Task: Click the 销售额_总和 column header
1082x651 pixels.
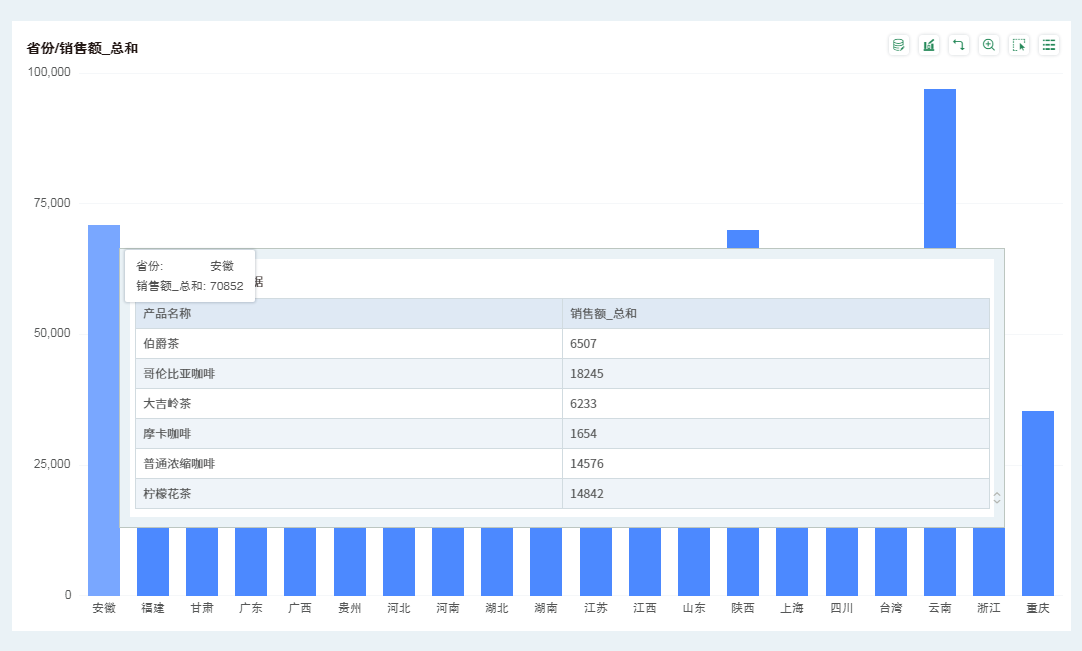Action: pos(775,314)
